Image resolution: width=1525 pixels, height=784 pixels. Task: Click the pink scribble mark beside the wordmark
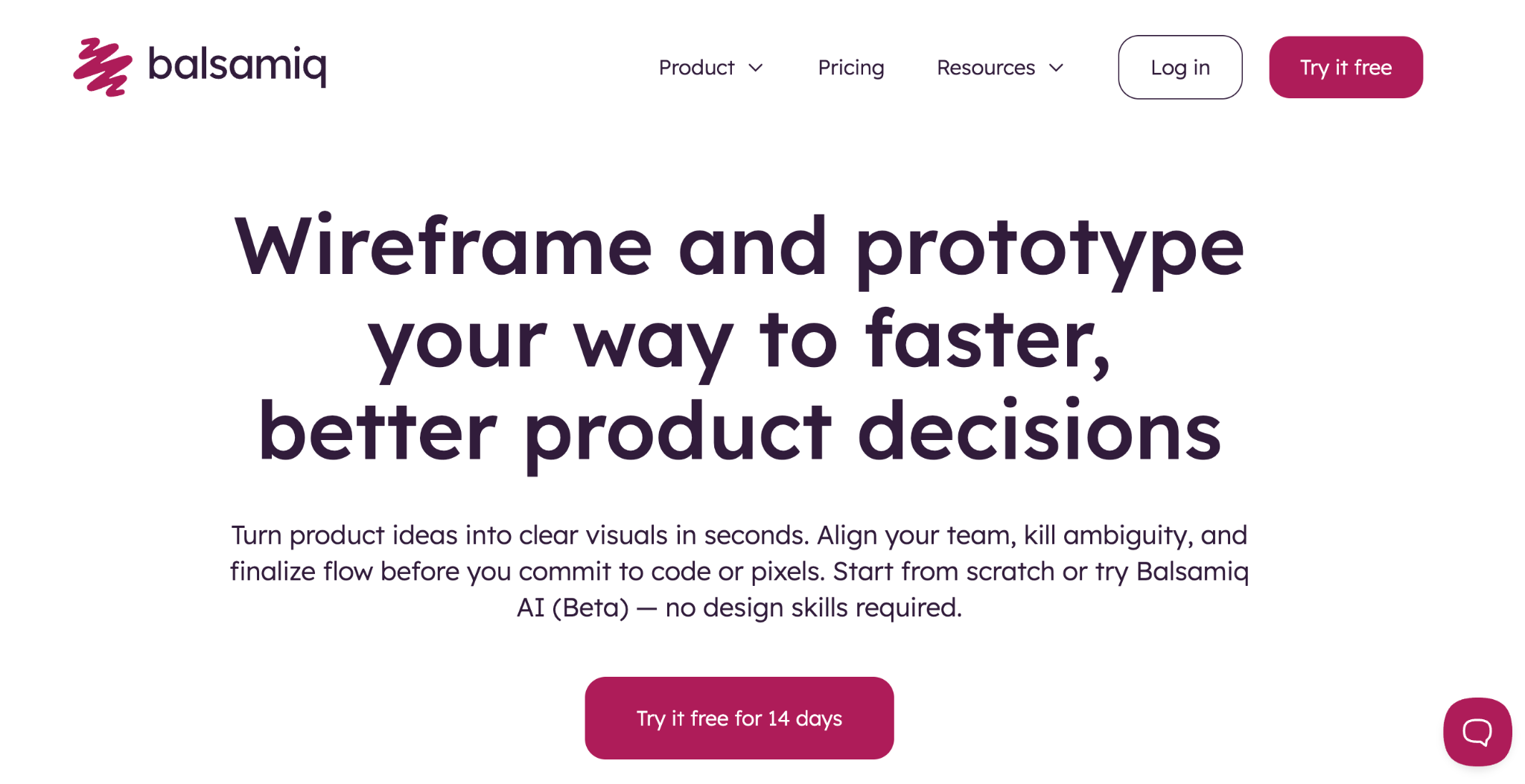(x=103, y=66)
